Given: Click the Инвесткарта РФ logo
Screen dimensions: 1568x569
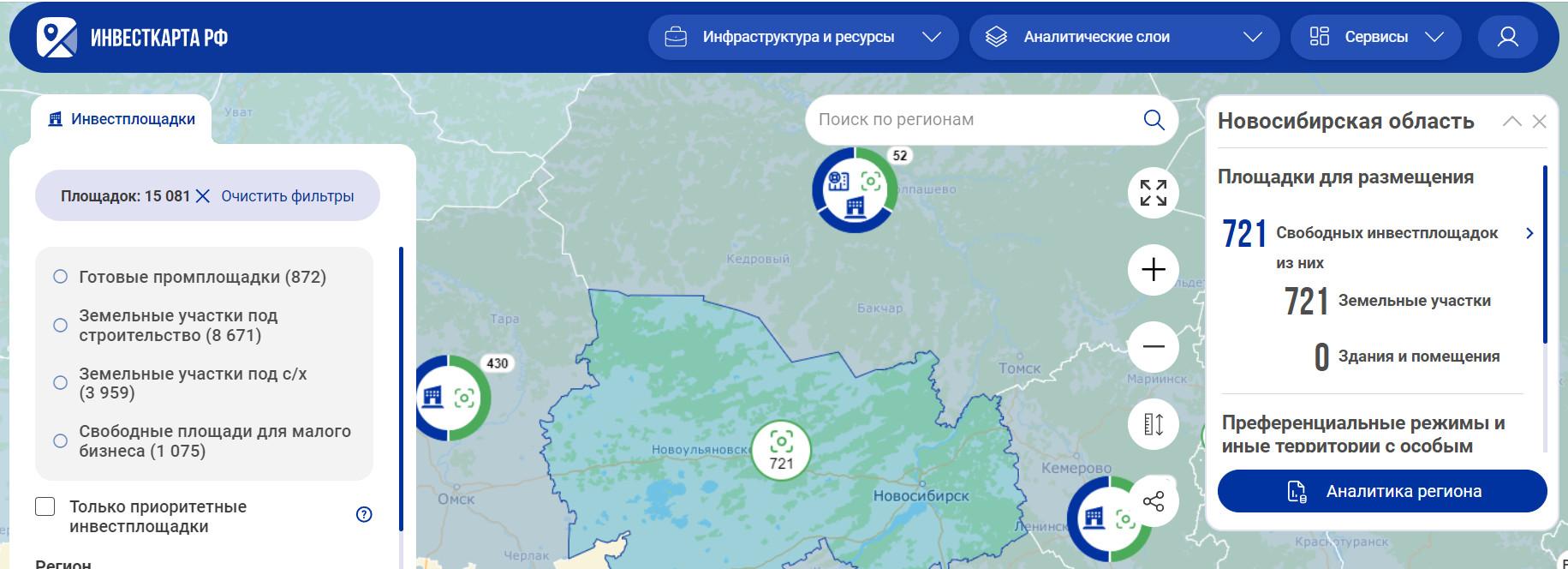Looking at the screenshot, I should 133,37.
